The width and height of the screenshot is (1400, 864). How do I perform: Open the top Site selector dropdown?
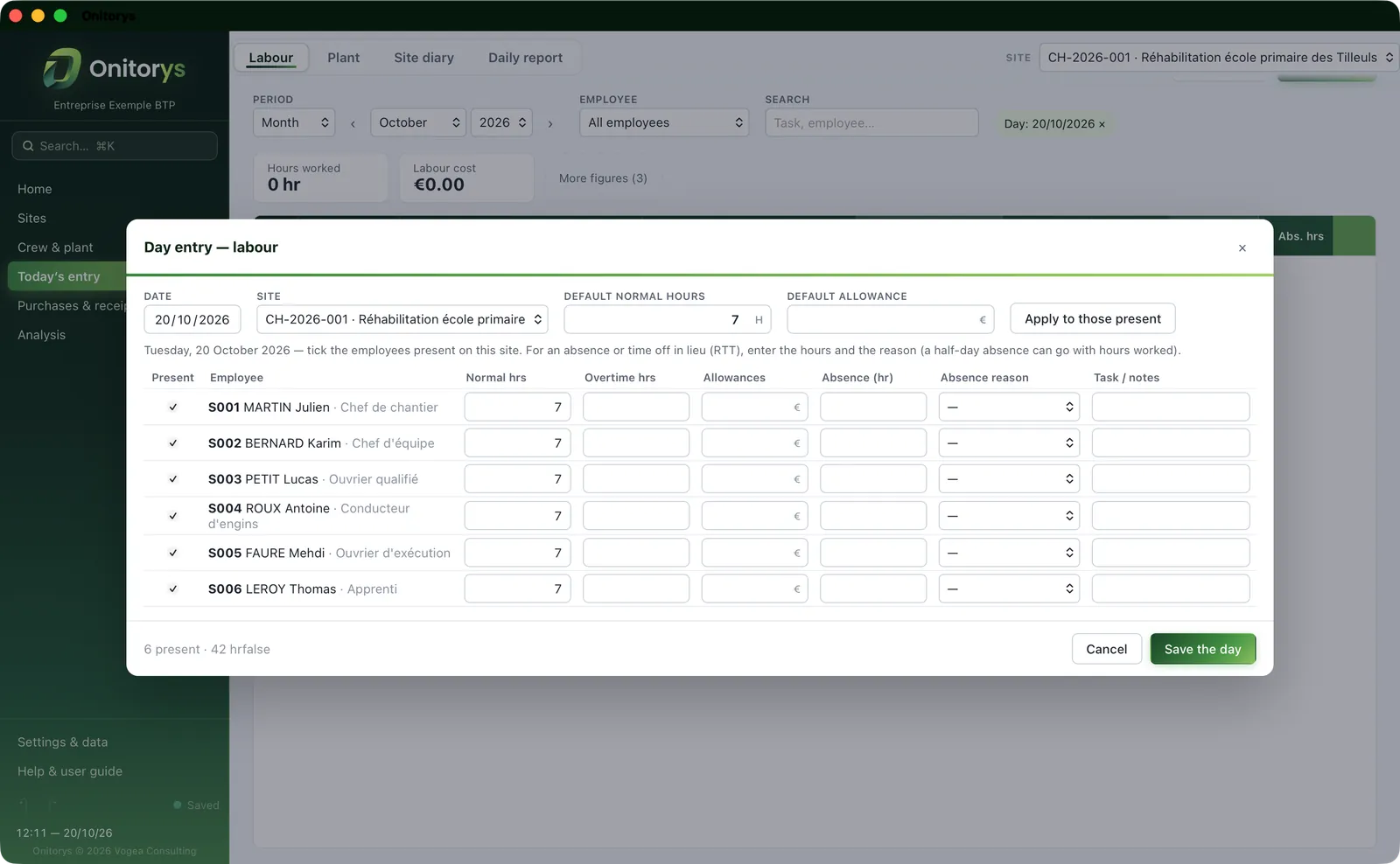(x=1219, y=58)
